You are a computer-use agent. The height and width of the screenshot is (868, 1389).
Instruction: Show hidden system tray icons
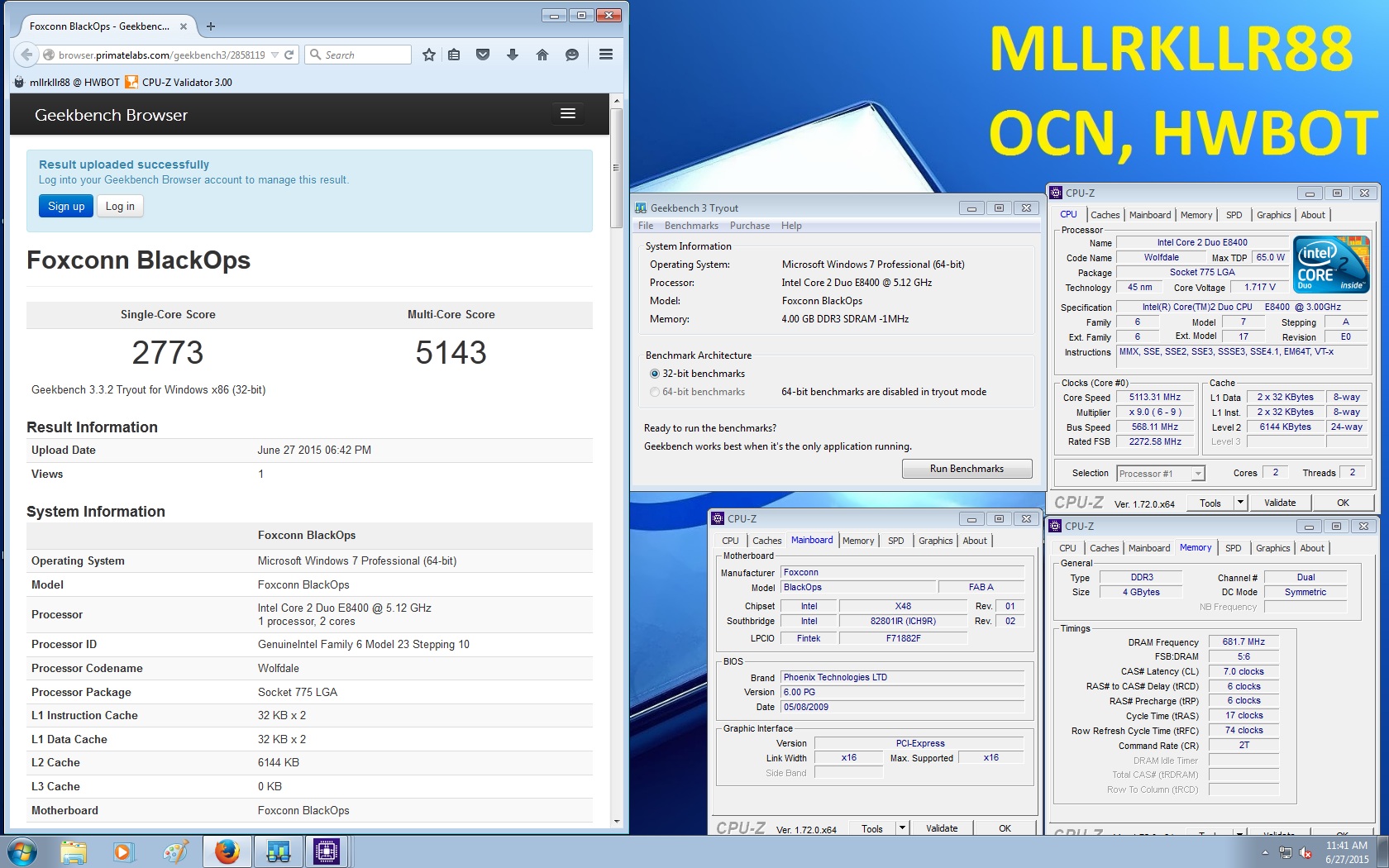coord(1264,852)
